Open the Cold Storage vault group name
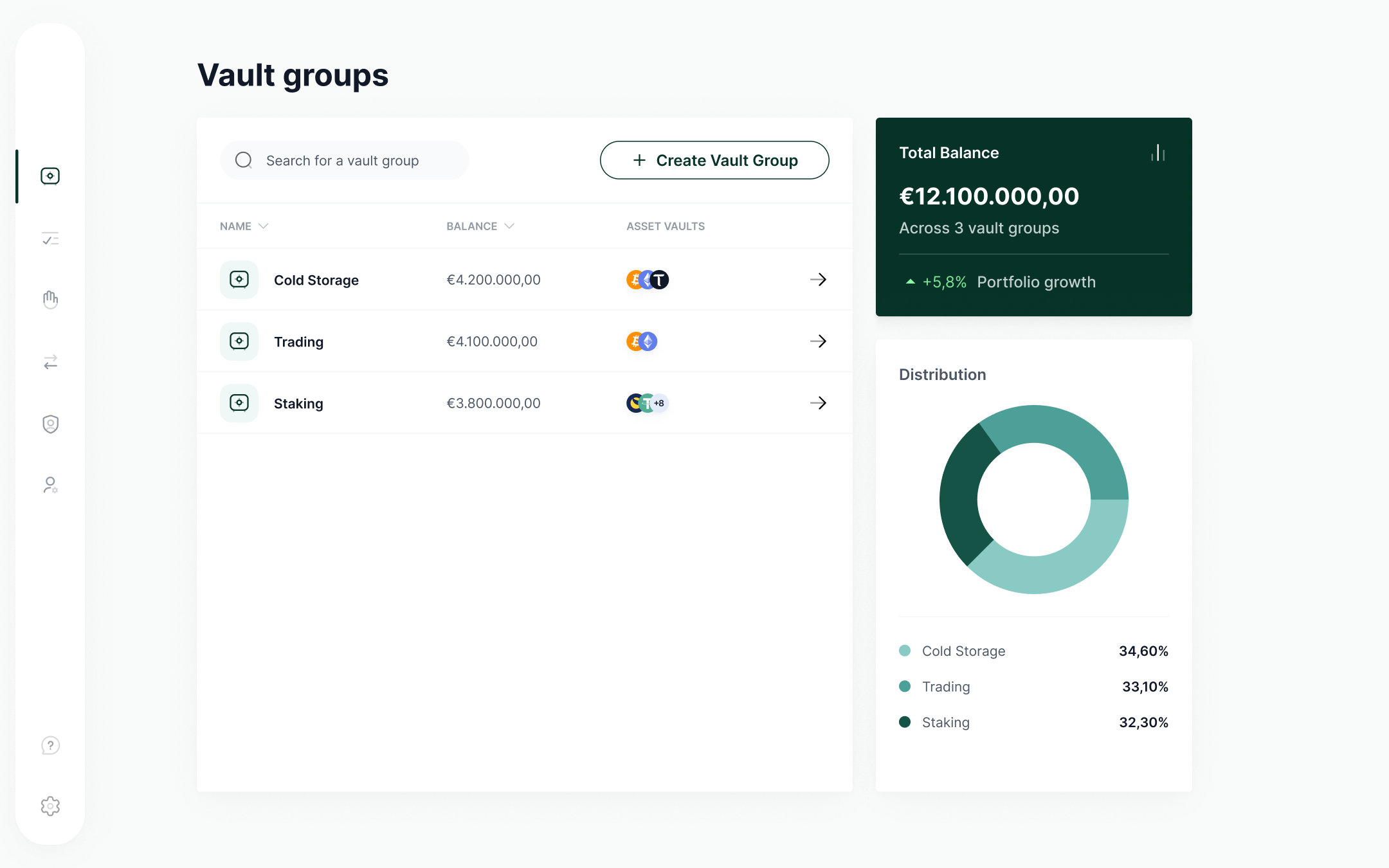 pos(316,280)
